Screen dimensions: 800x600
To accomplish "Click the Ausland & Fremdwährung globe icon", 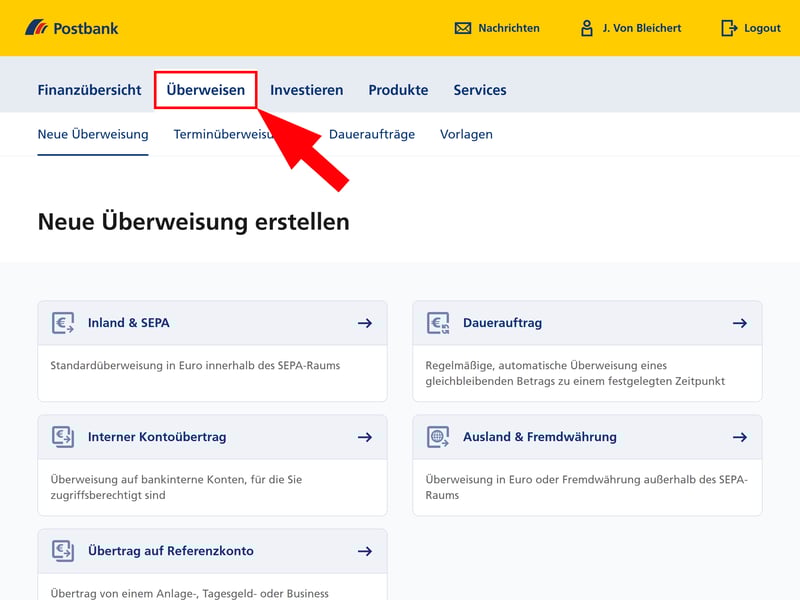I will pyautogui.click(x=438, y=437).
